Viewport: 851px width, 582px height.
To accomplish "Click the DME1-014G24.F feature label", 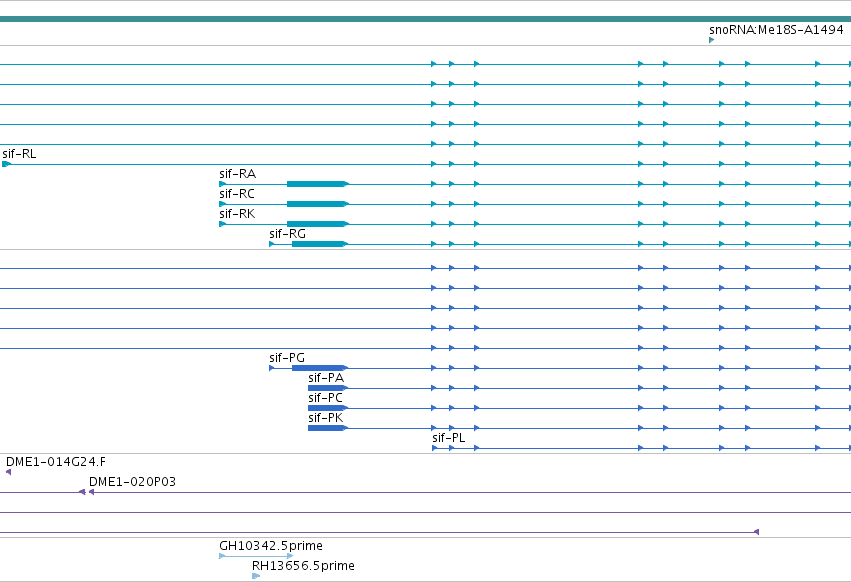I will tap(56, 462).
